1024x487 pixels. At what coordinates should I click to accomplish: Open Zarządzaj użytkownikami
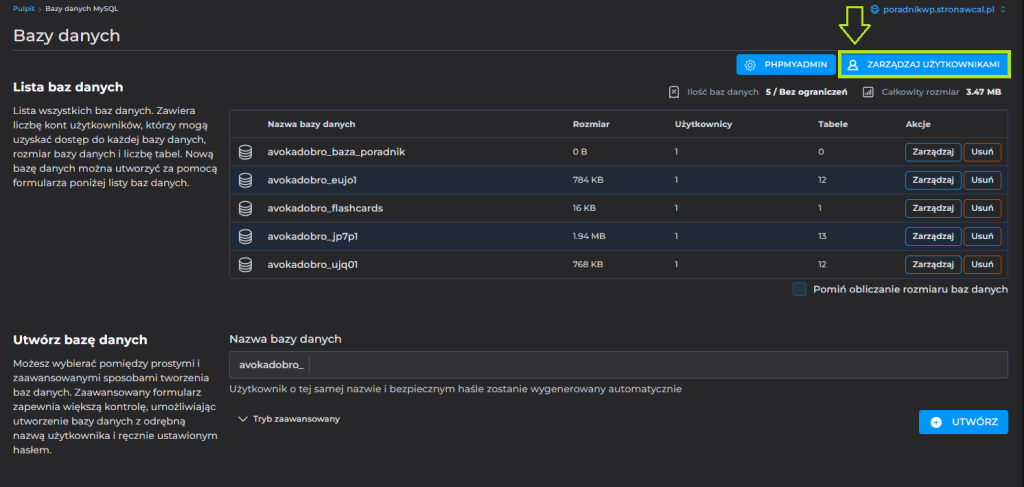tap(923, 64)
